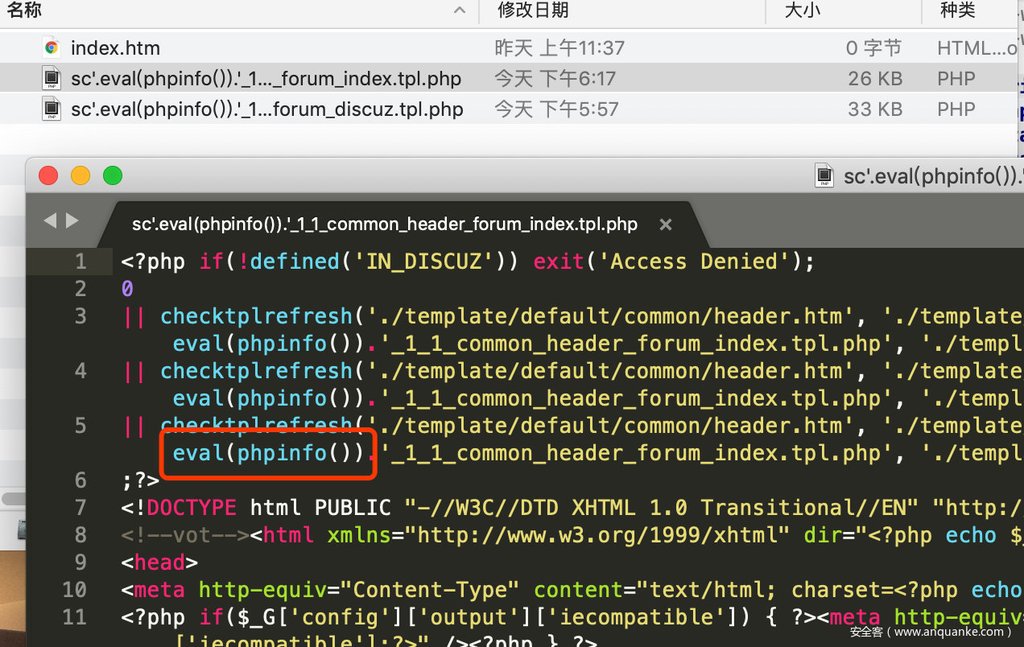
Task: Click the xmlns attribute on line 8
Action: [365, 535]
